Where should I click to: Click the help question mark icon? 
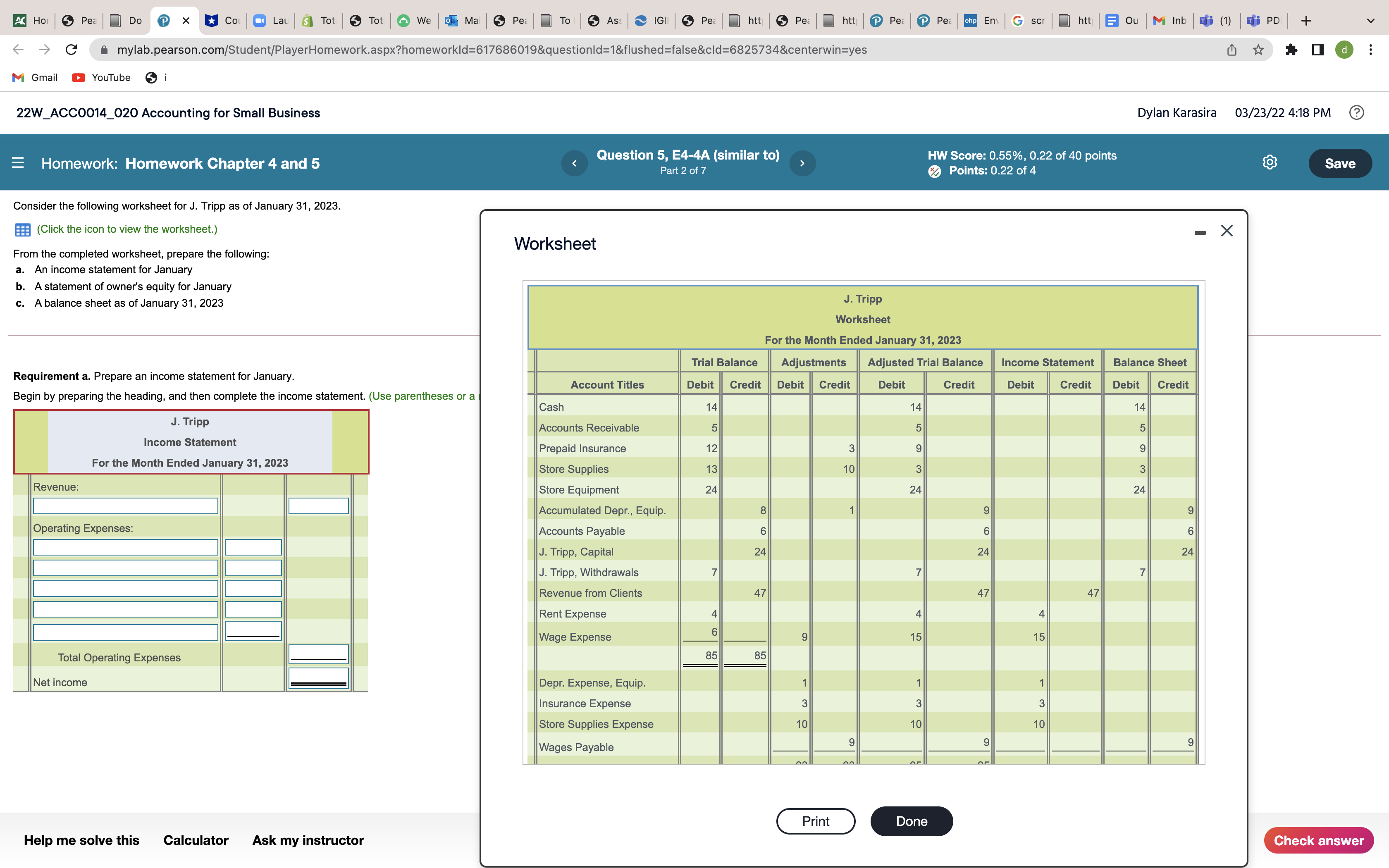[x=1356, y=112]
